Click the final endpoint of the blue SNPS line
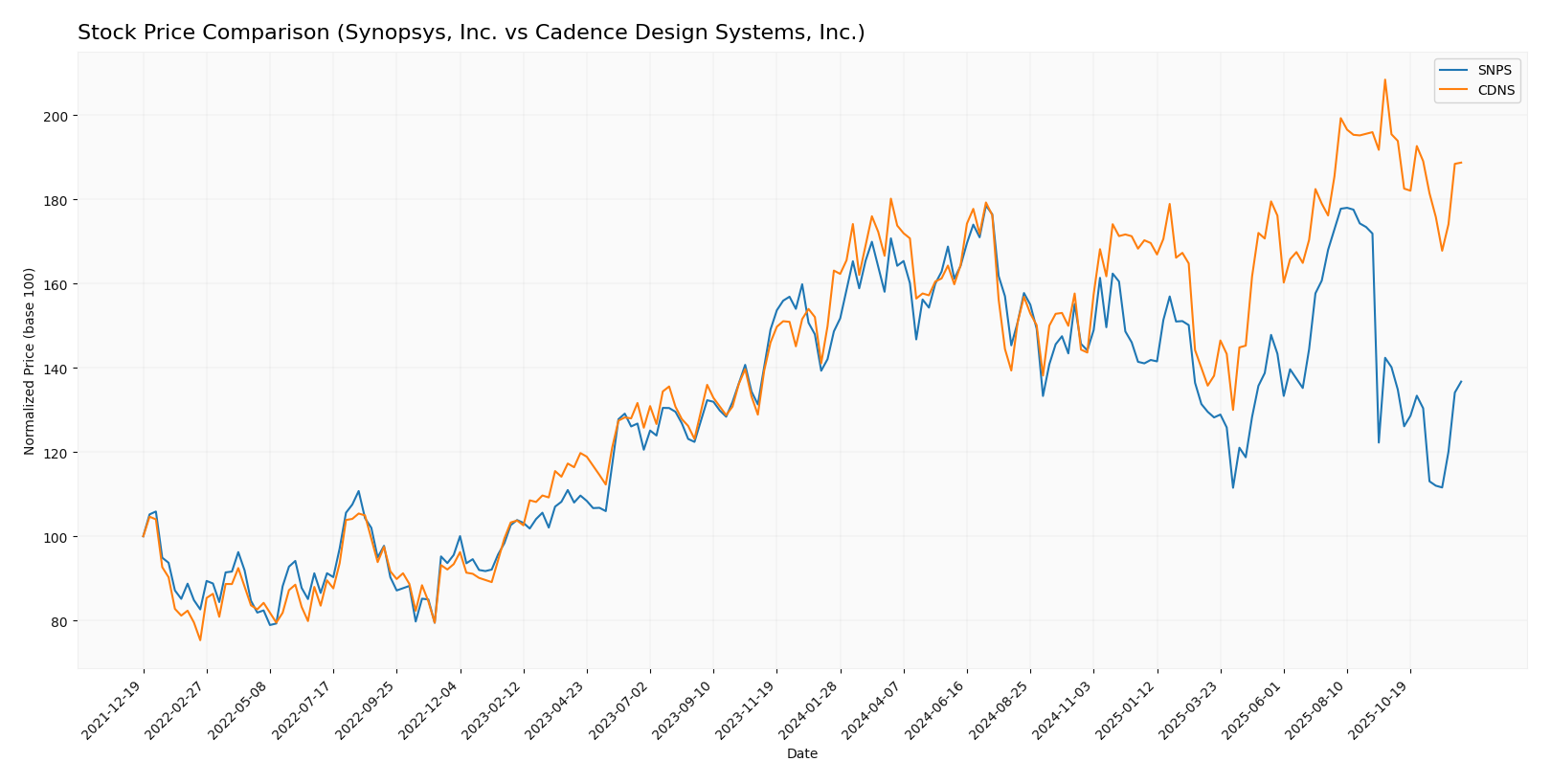This screenshot has height=784, width=1551. (x=1461, y=381)
